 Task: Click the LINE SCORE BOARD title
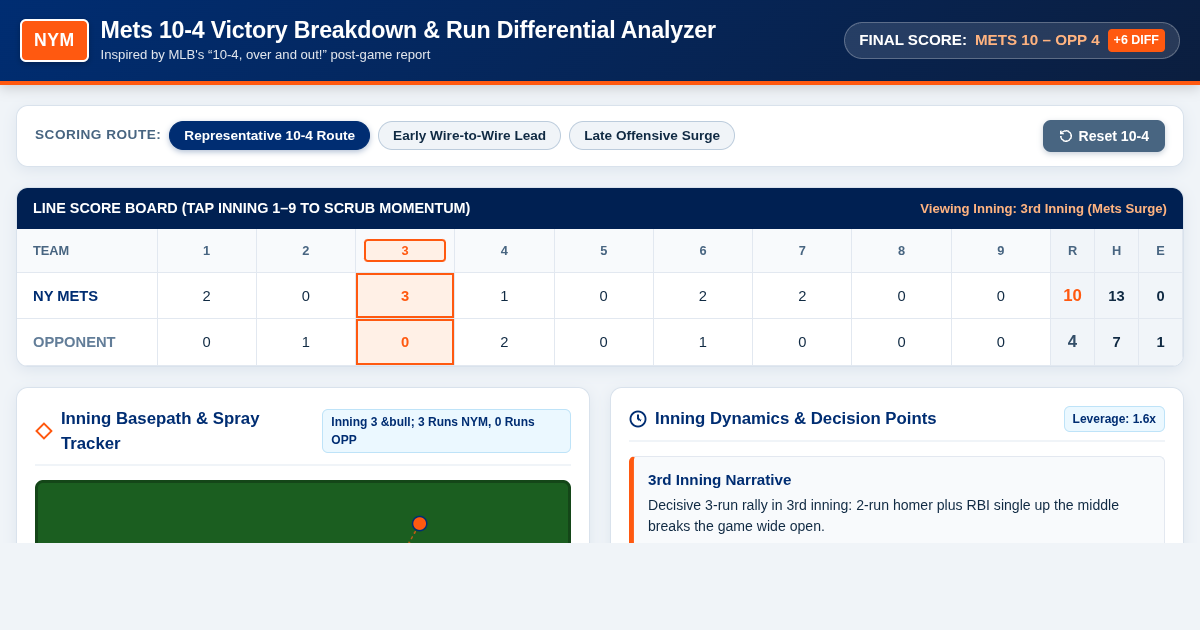click(251, 208)
